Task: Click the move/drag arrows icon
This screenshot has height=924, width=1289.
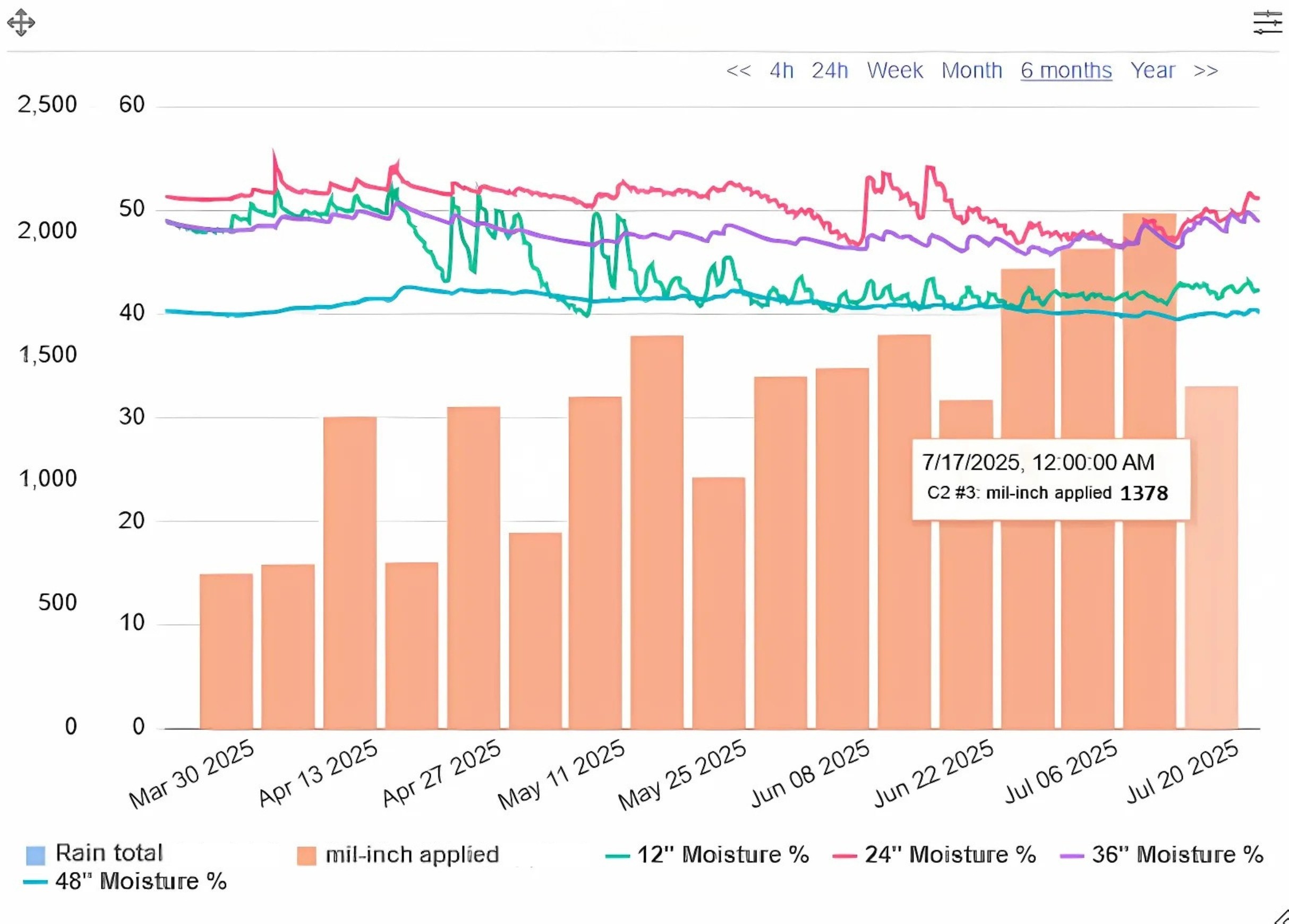Action: click(21, 23)
